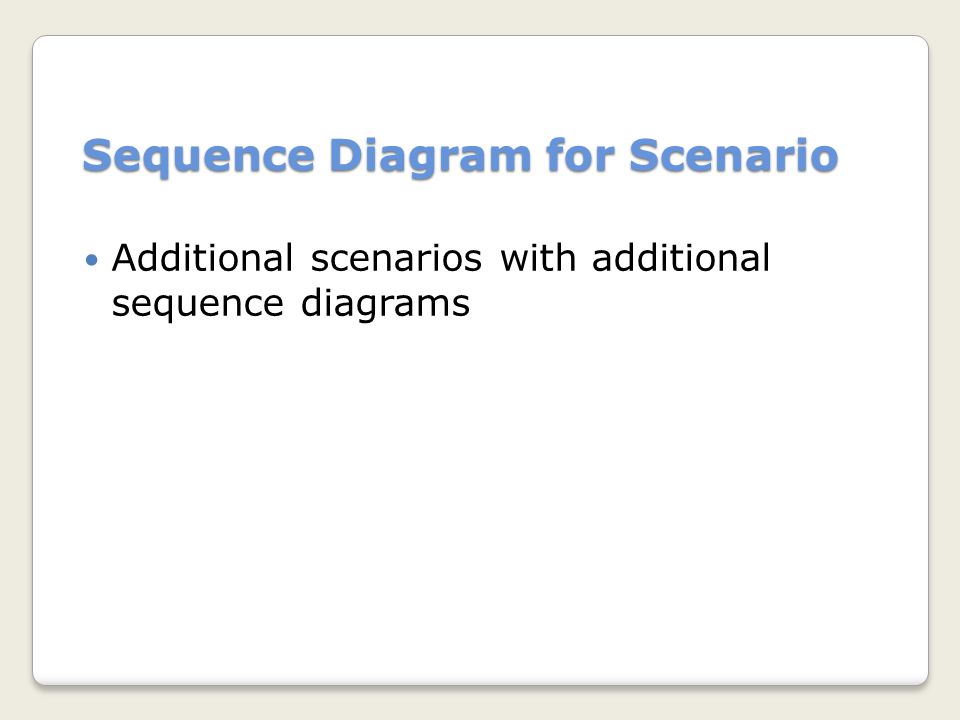Click the word 'with' in the bullet text
Screen dimensions: 960x720
(x=538, y=258)
